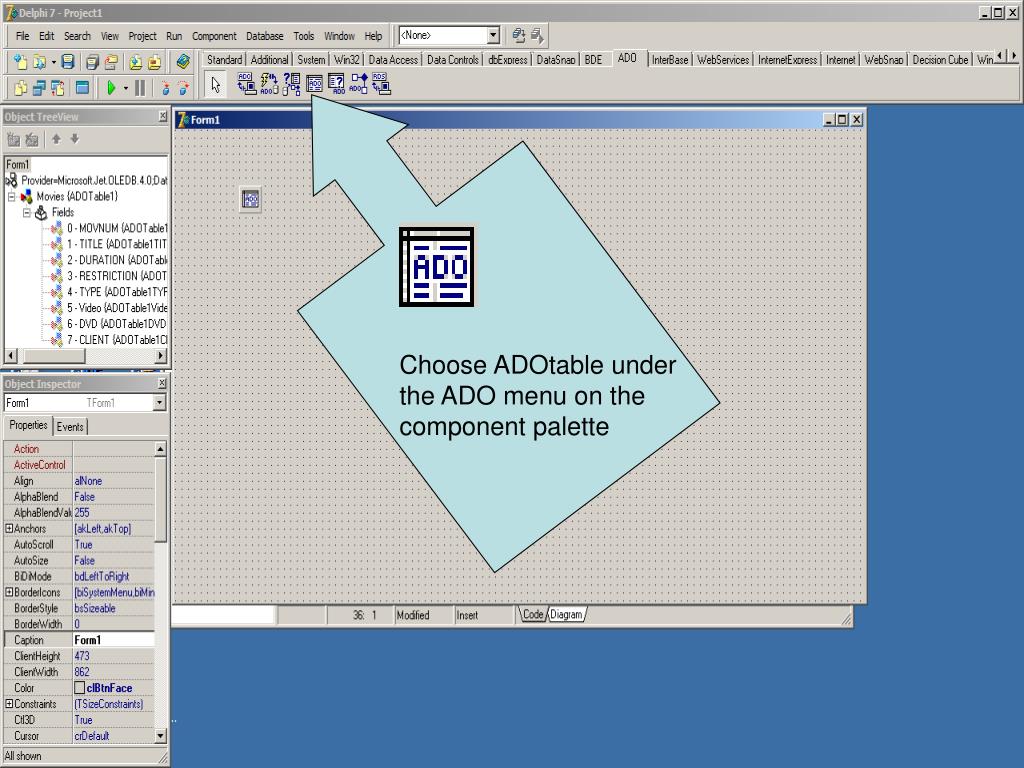Open the dropdown arrow beside Open icon
The image size is (1024, 768).
click(54, 62)
